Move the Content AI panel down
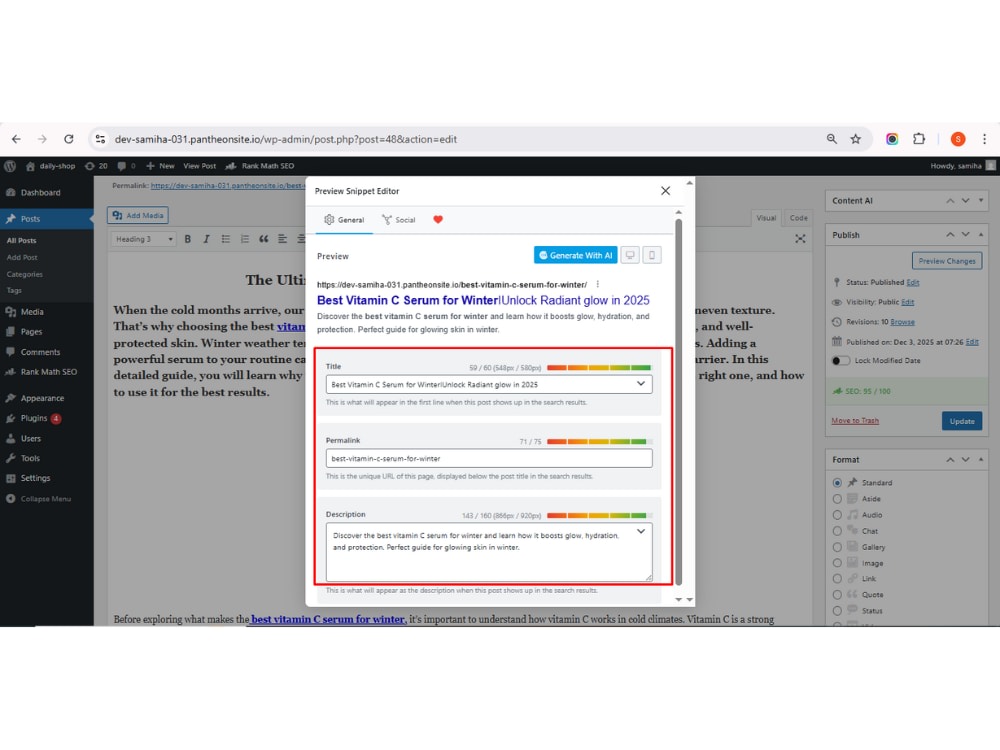 966,201
